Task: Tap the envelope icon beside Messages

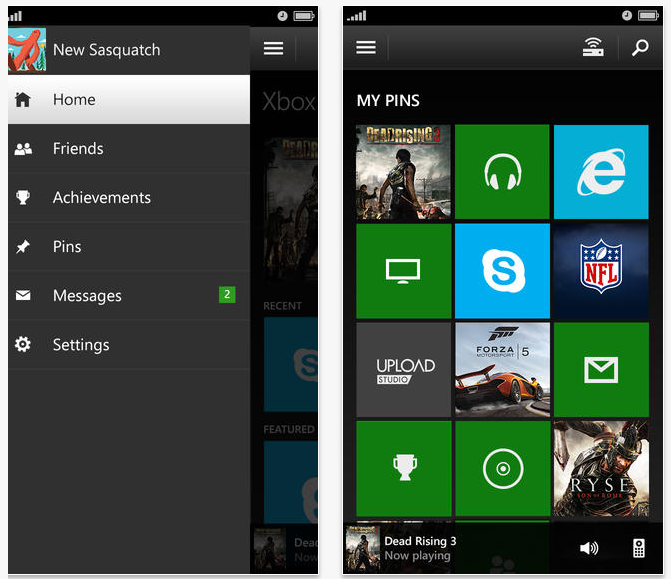Action: click(x=23, y=295)
